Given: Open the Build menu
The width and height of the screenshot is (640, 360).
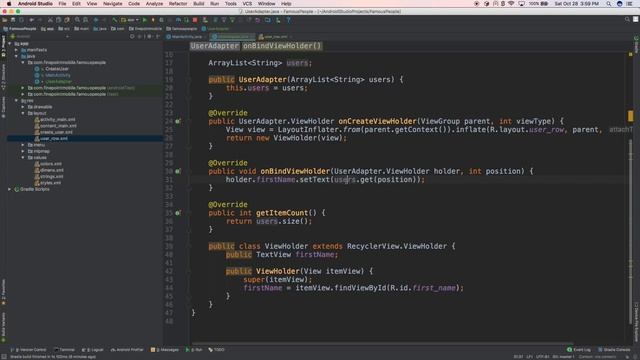Looking at the screenshot, I should (x=199, y=4).
